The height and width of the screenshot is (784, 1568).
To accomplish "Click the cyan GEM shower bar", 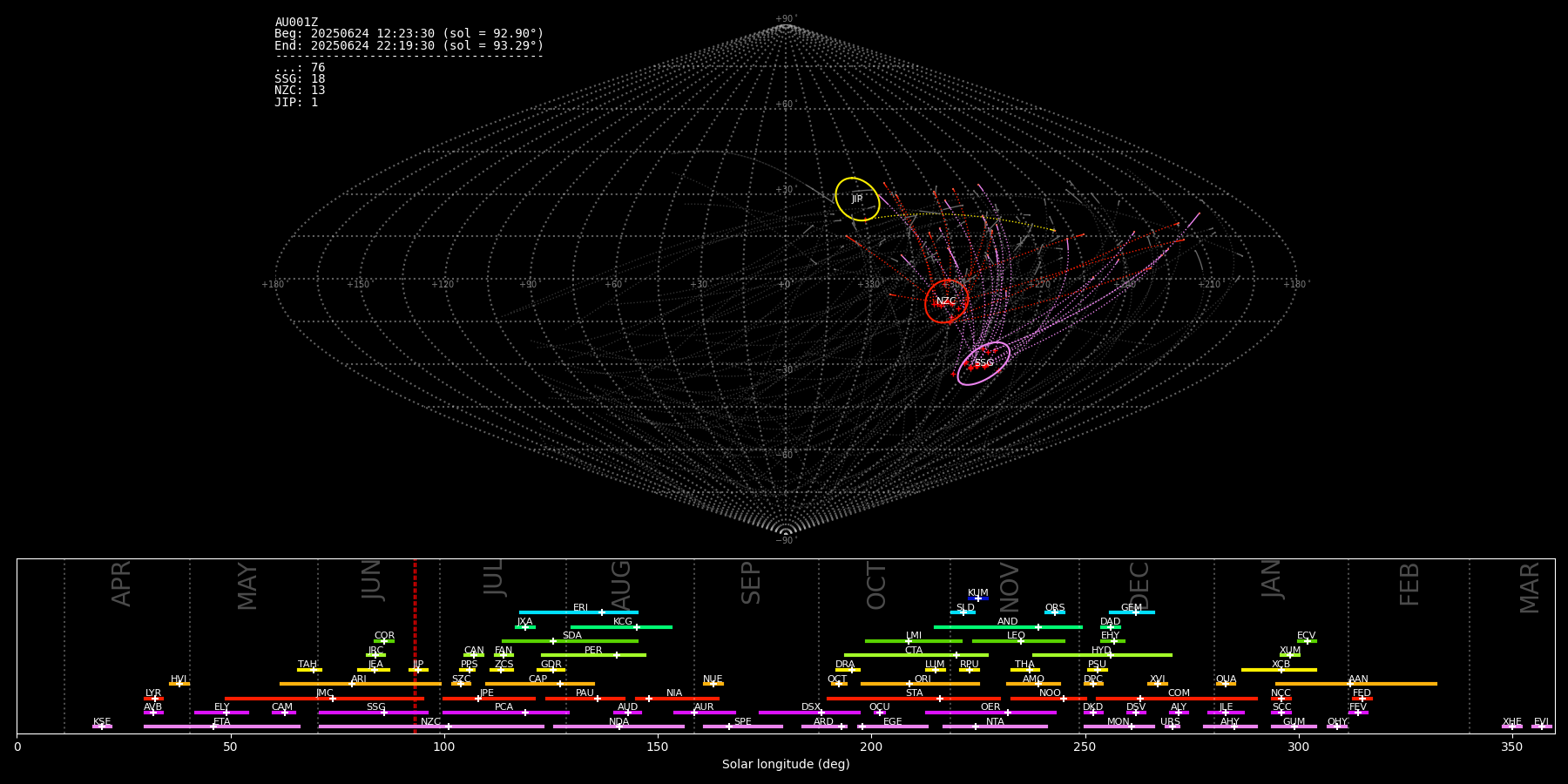I will pos(1132,612).
